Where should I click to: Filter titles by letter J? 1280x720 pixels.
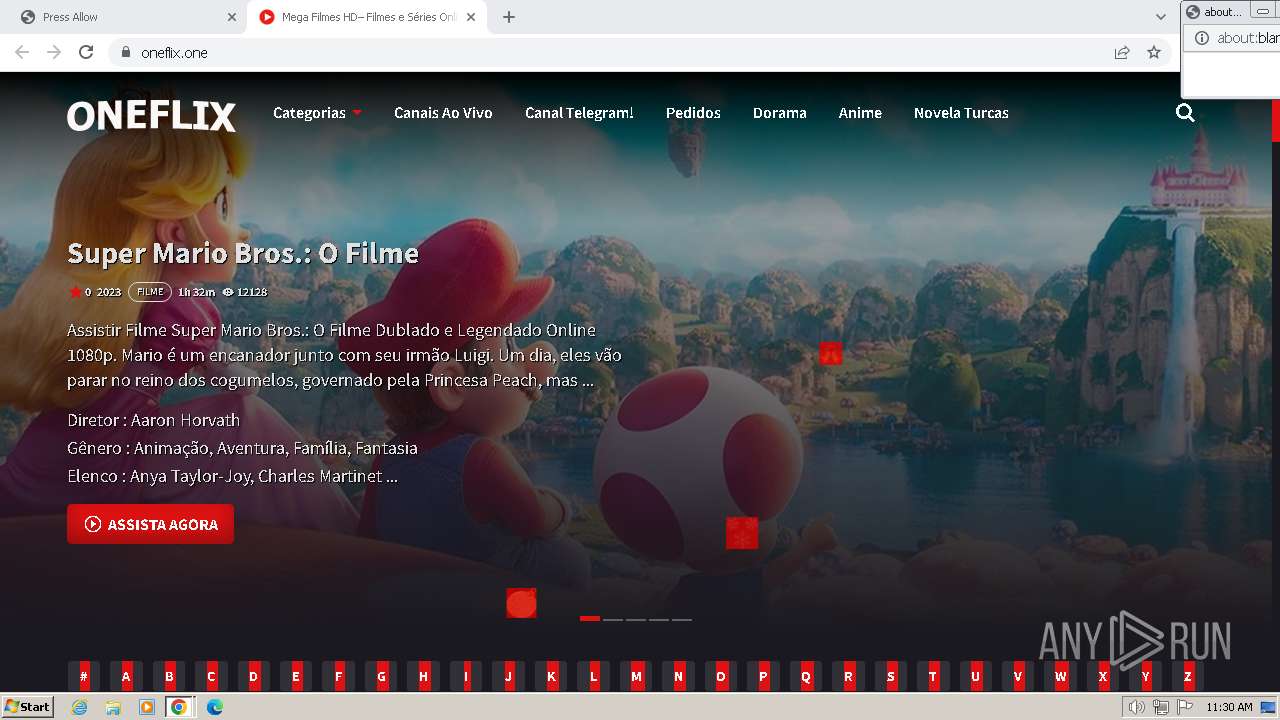tap(509, 676)
